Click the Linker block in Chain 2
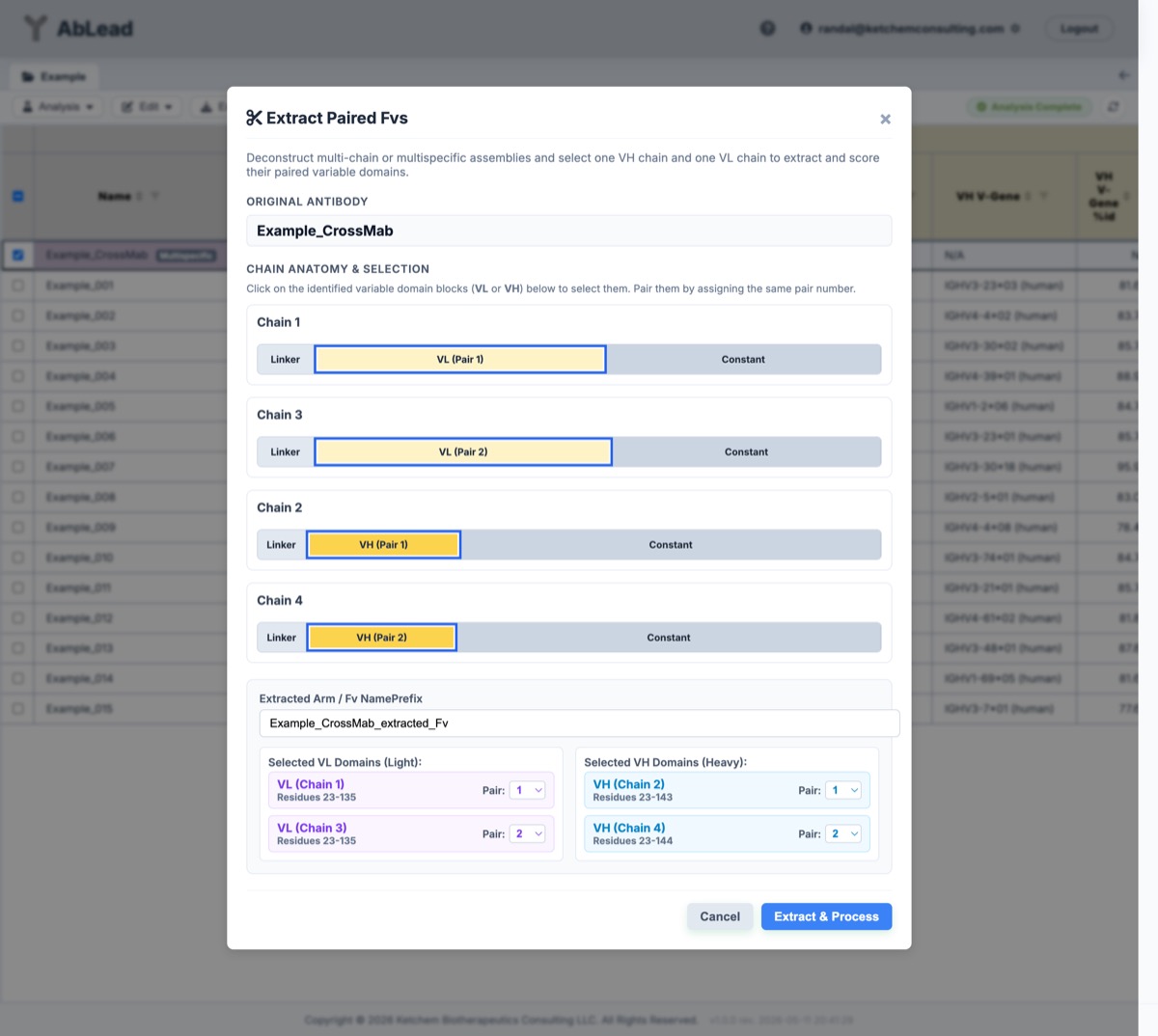The width and height of the screenshot is (1158, 1036). (x=282, y=544)
